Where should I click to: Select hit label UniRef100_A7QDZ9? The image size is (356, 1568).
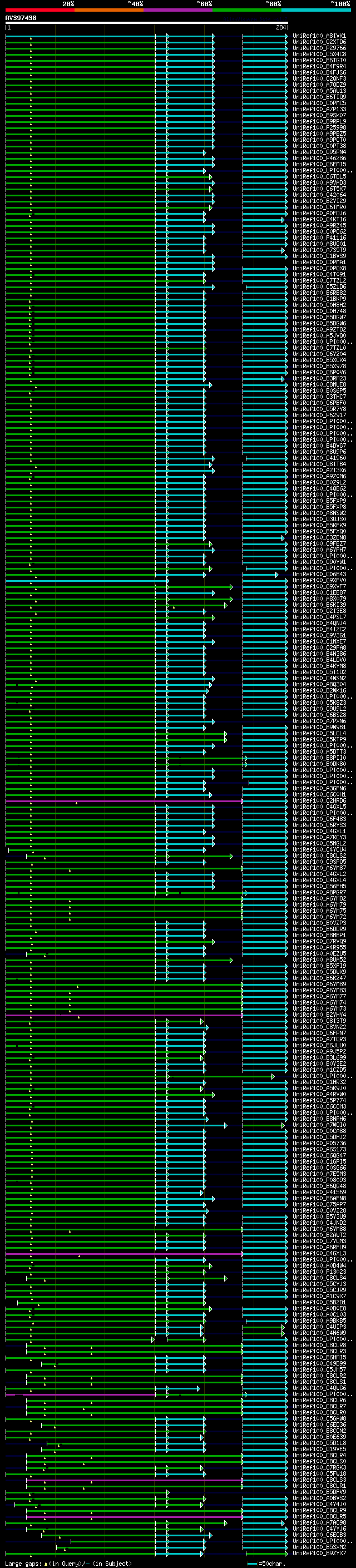pyautogui.click(x=319, y=85)
